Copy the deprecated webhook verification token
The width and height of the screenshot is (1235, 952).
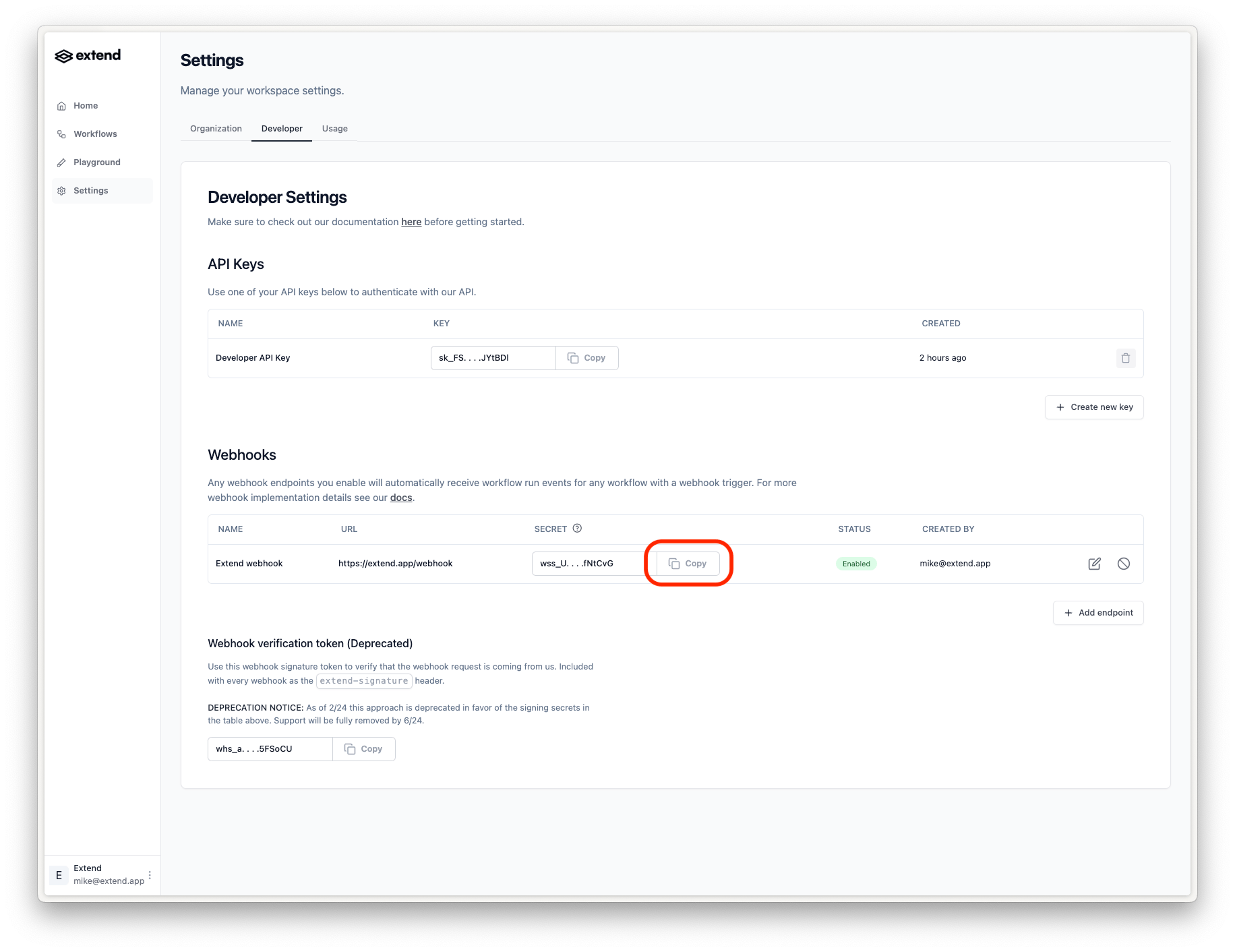click(364, 749)
